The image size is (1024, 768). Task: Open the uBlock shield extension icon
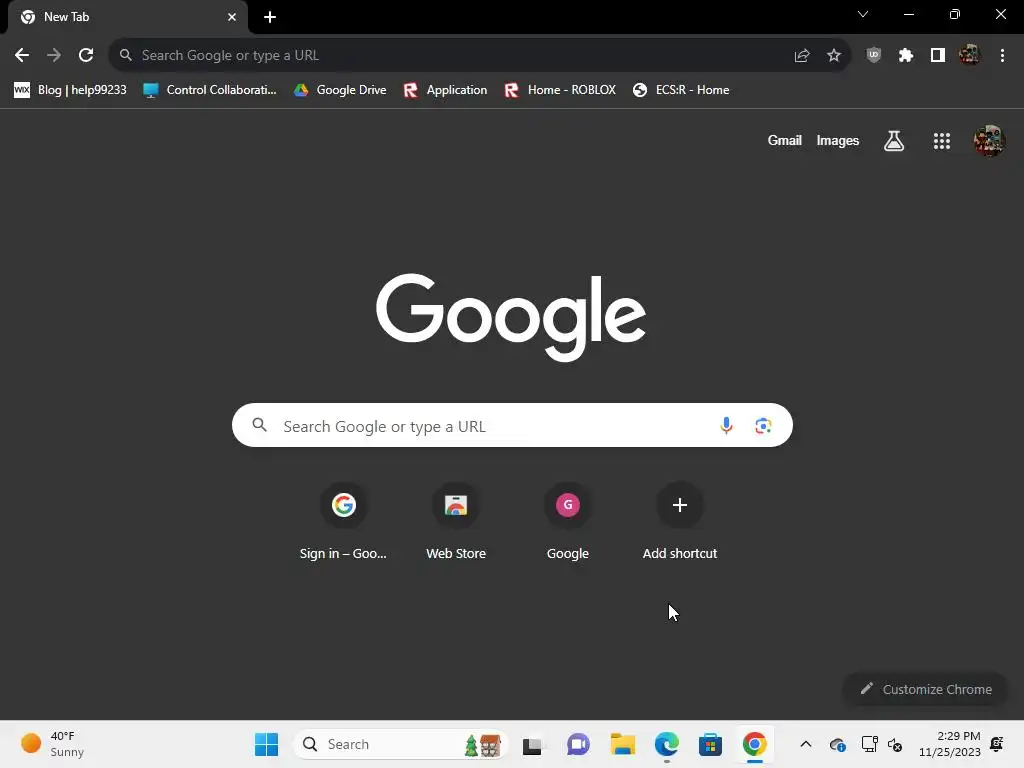click(874, 56)
